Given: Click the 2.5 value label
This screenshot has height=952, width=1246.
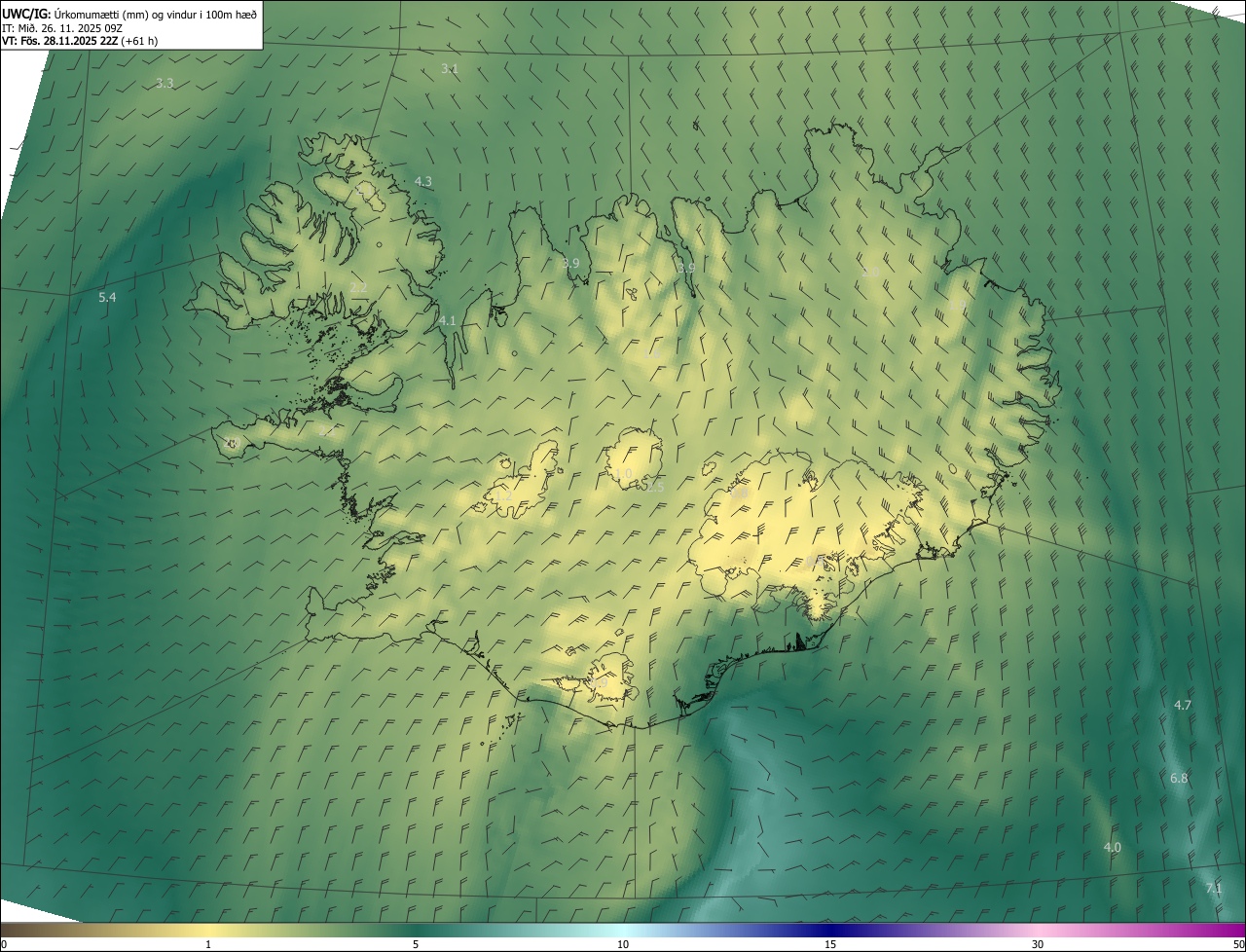Looking at the screenshot, I should [654, 486].
